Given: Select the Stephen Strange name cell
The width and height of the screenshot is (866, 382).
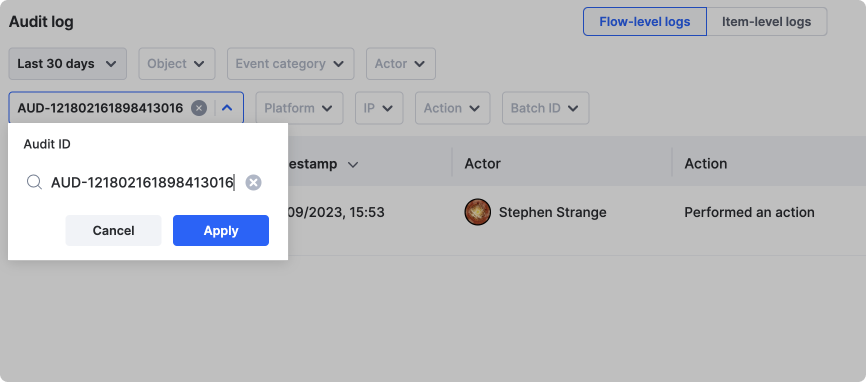Looking at the screenshot, I should (x=552, y=212).
